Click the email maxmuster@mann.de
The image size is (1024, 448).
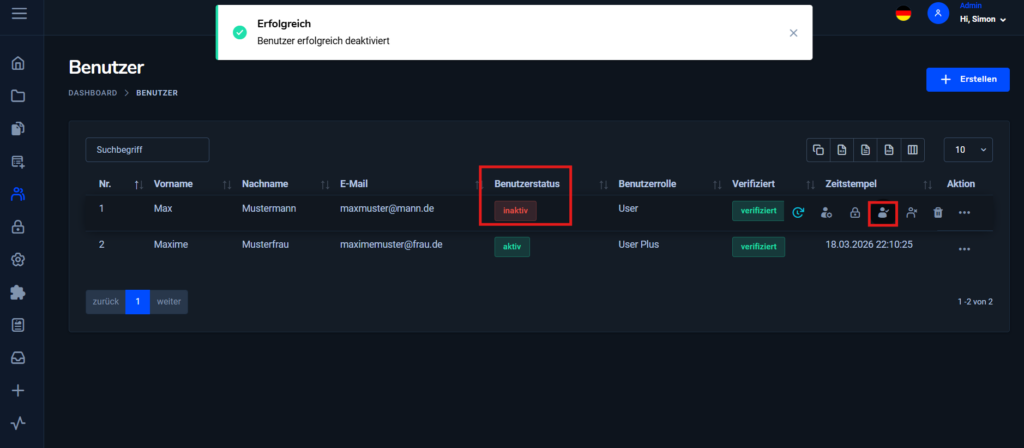tap(387, 208)
